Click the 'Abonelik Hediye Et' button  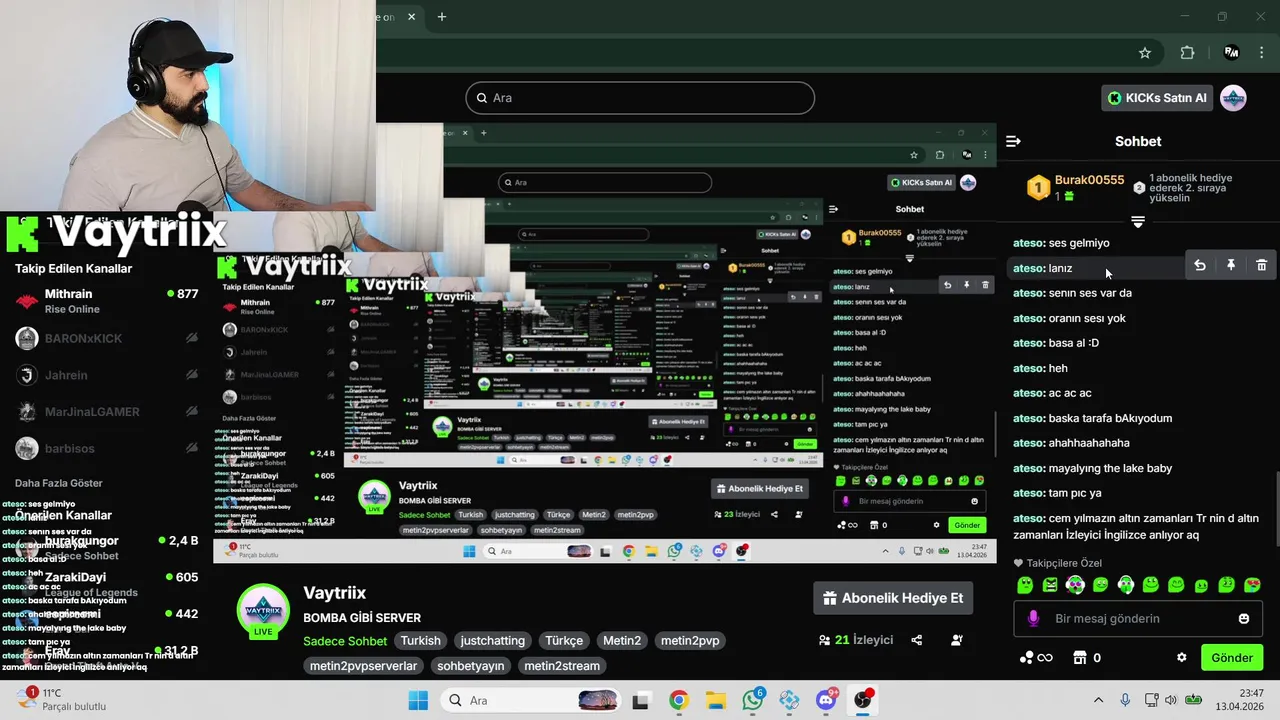pos(893,598)
